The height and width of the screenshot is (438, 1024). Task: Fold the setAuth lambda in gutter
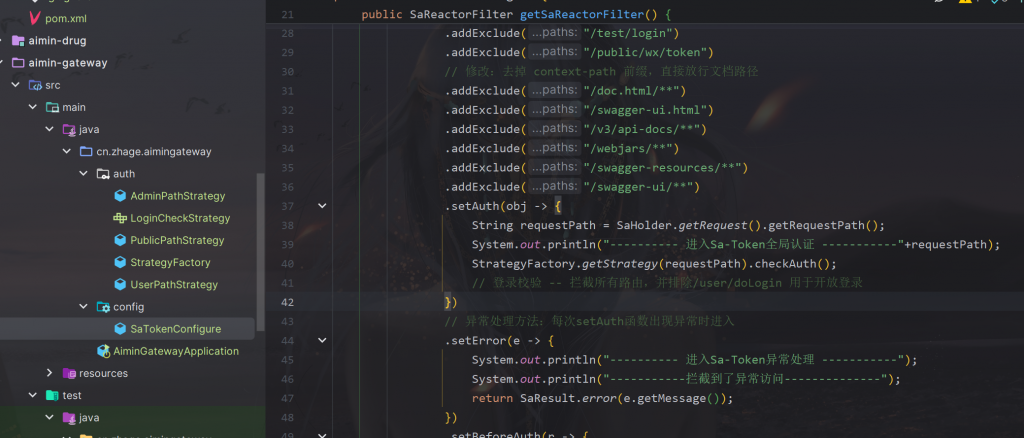click(322, 206)
